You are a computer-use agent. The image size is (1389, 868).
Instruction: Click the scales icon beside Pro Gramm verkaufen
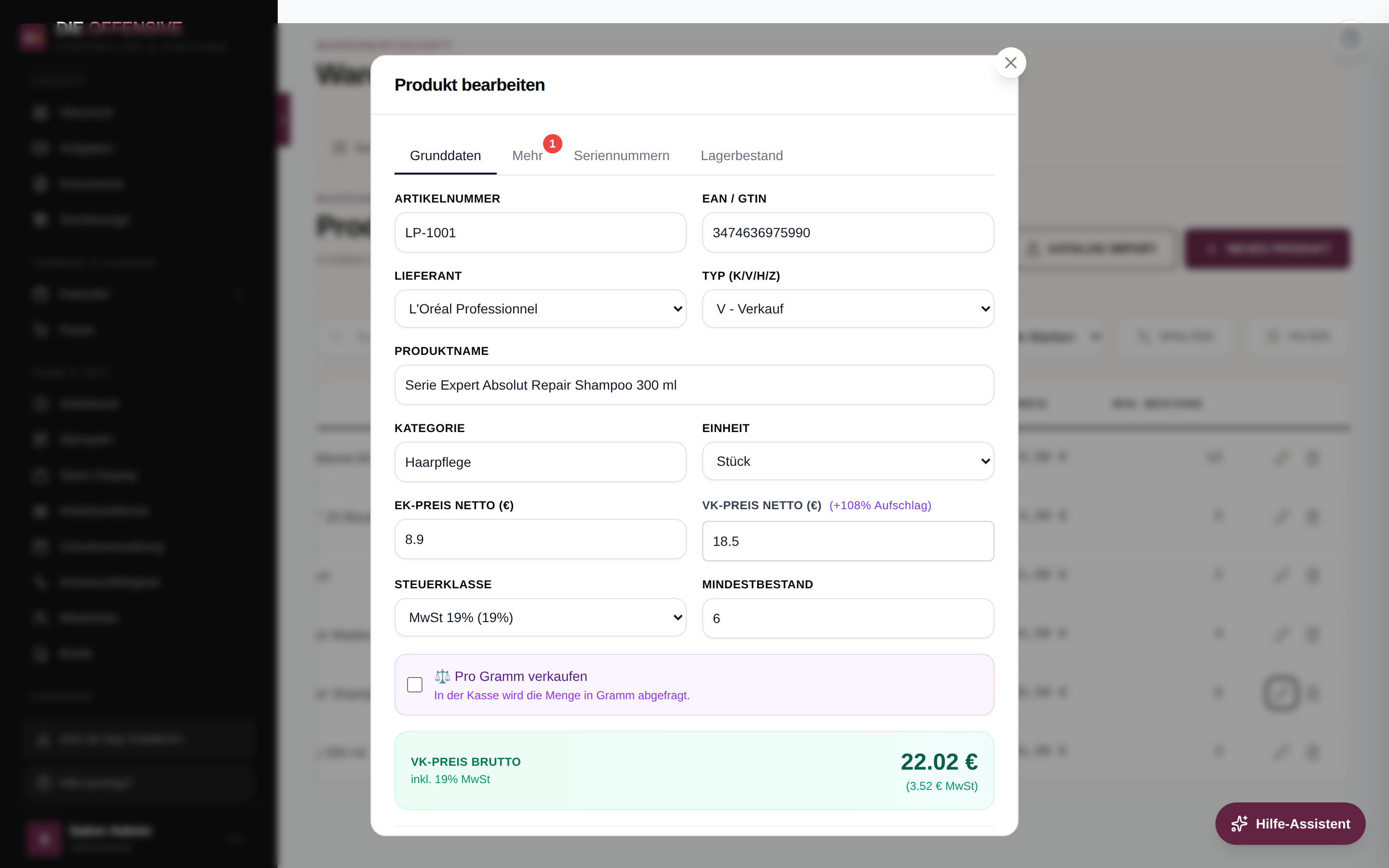tap(442, 676)
